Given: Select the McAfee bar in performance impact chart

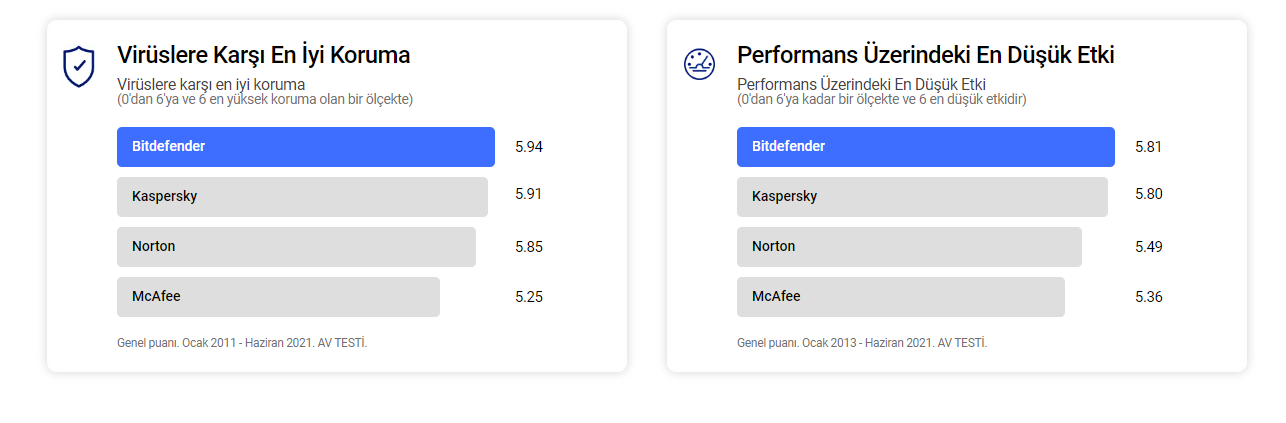Looking at the screenshot, I should point(900,297).
